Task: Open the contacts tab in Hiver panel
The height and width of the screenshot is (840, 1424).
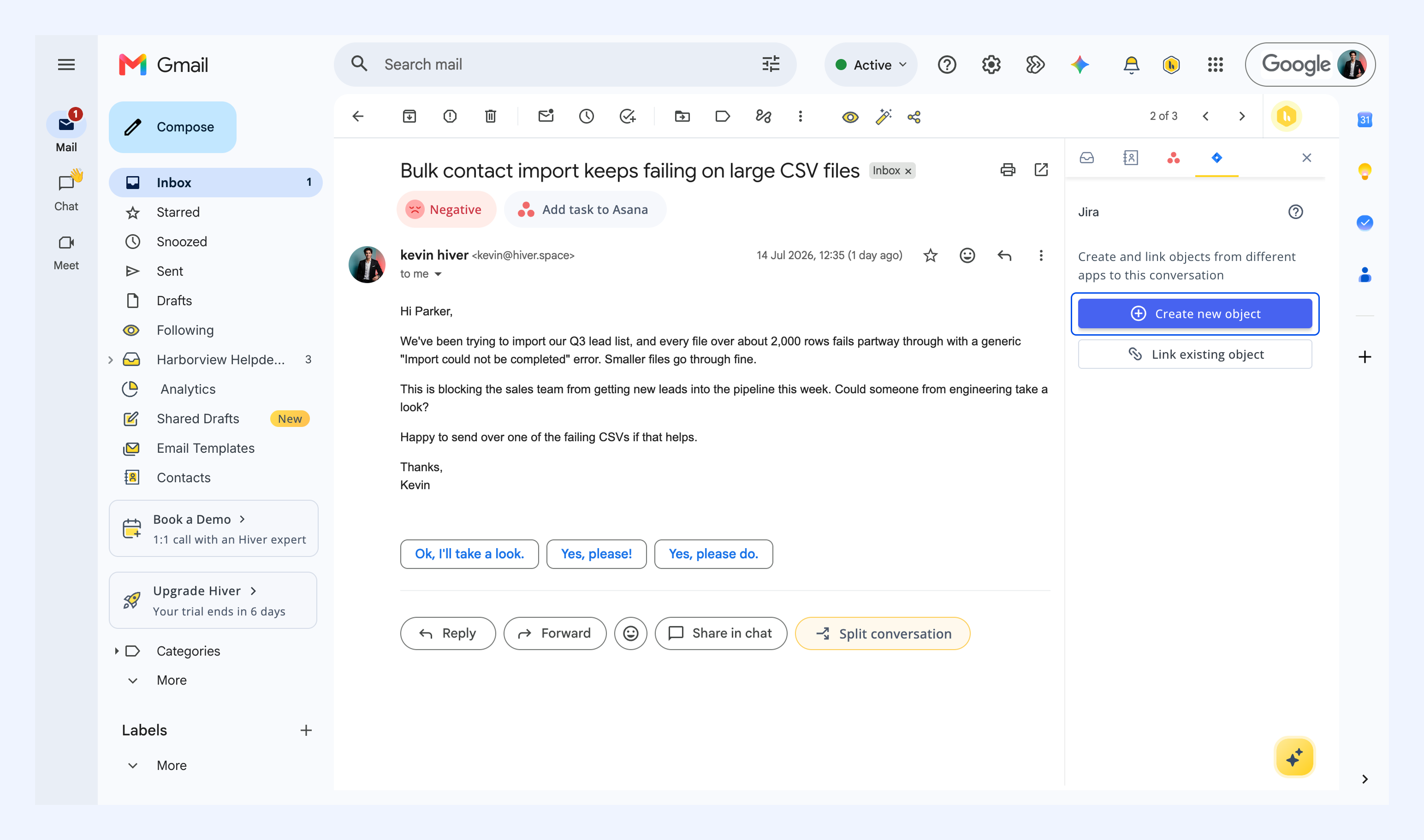Action: click(1130, 158)
